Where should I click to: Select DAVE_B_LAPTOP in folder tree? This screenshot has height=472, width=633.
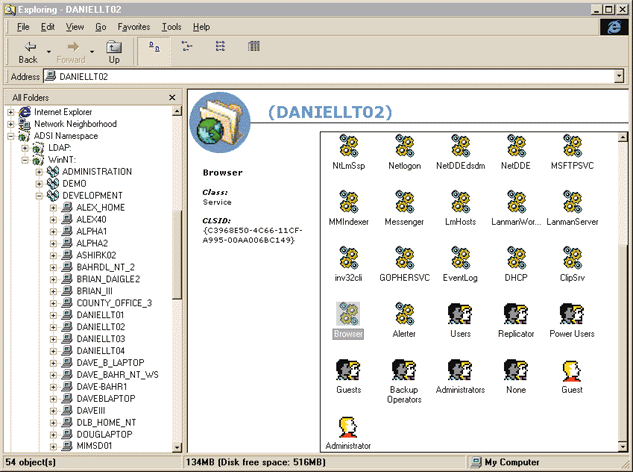tap(110, 363)
